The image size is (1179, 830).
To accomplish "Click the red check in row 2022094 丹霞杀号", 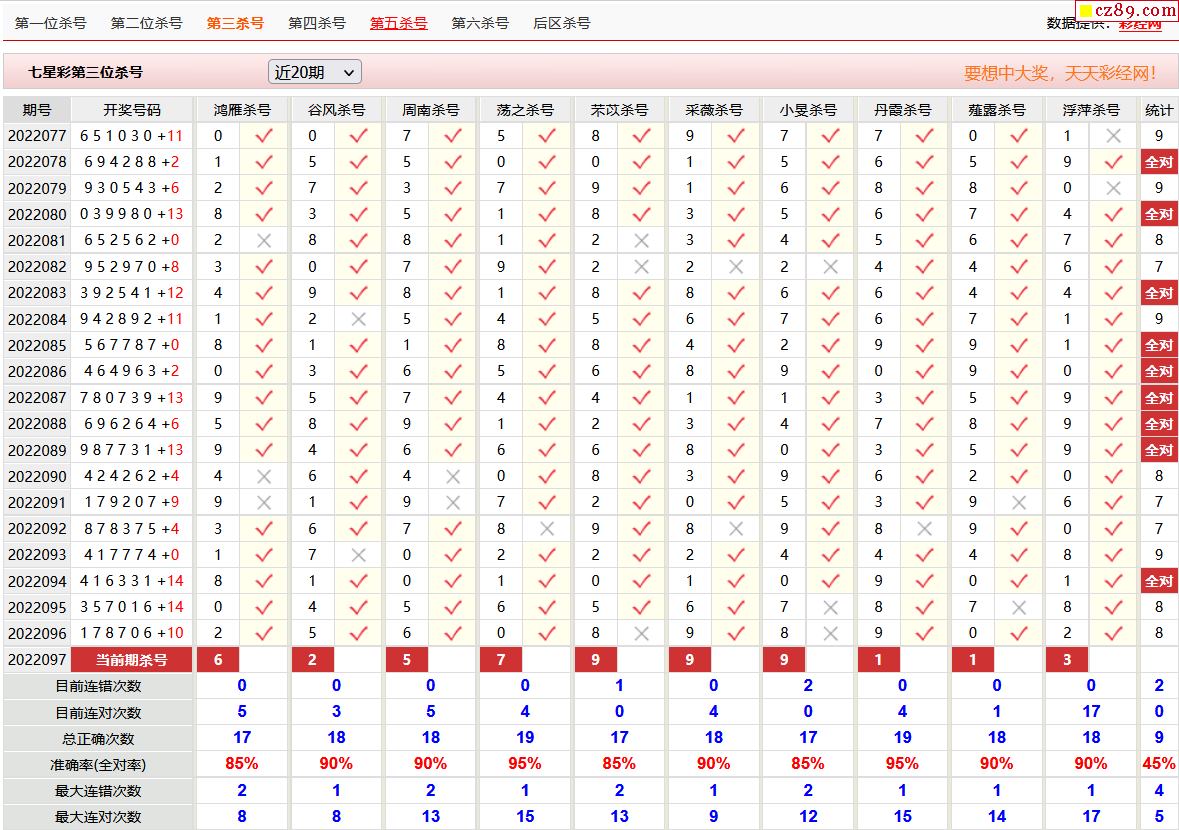I will pyautogui.click(x=925, y=580).
